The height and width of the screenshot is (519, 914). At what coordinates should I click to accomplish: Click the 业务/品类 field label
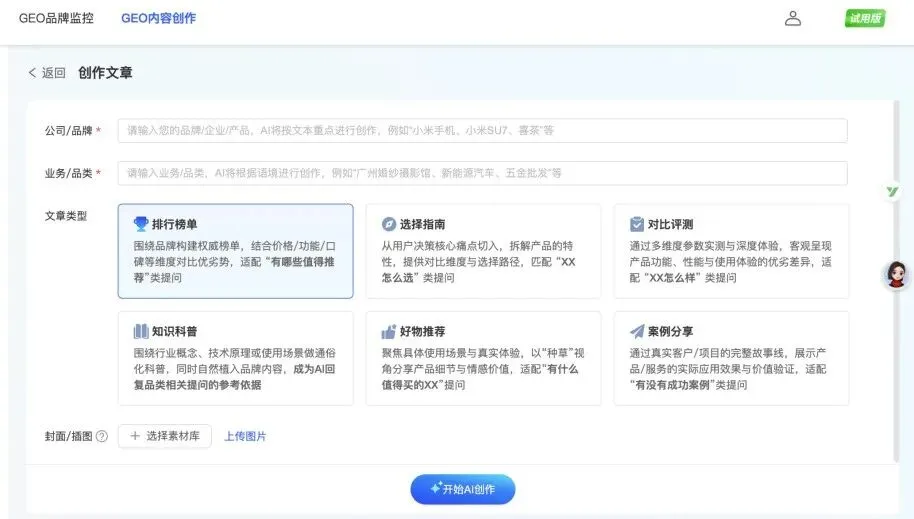[x=68, y=173]
